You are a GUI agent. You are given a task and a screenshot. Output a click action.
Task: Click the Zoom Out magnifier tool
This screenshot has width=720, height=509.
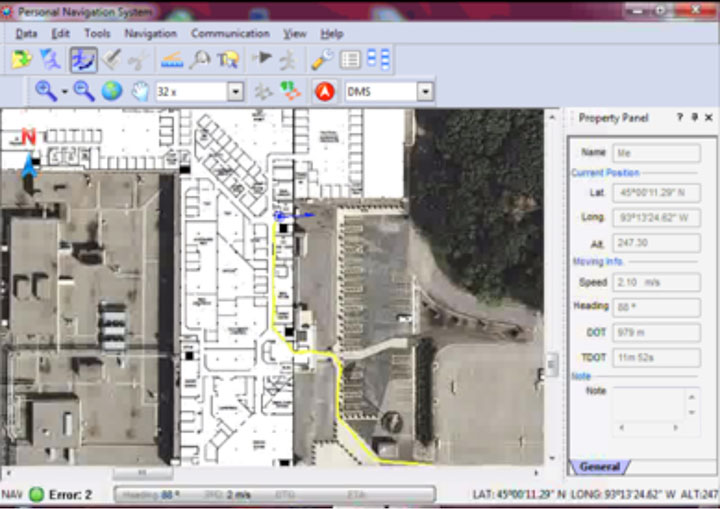pyautogui.click(x=84, y=91)
